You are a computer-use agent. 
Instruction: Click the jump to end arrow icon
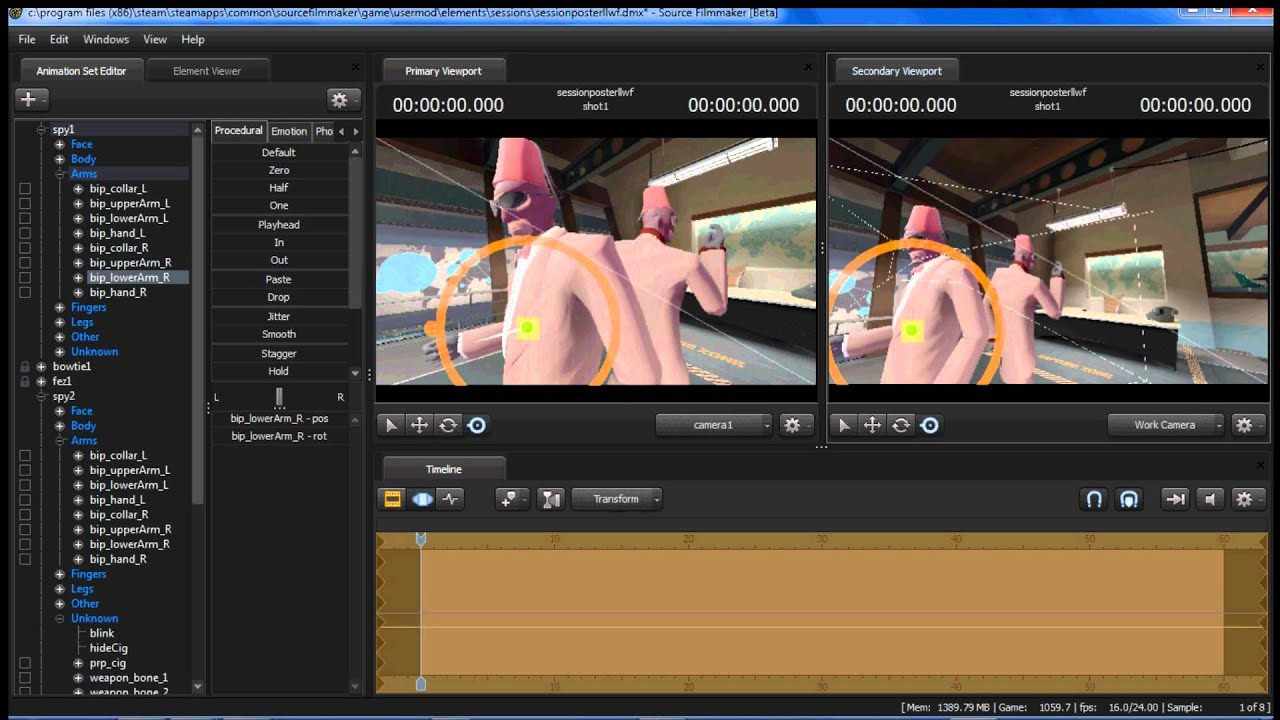tap(1175, 499)
